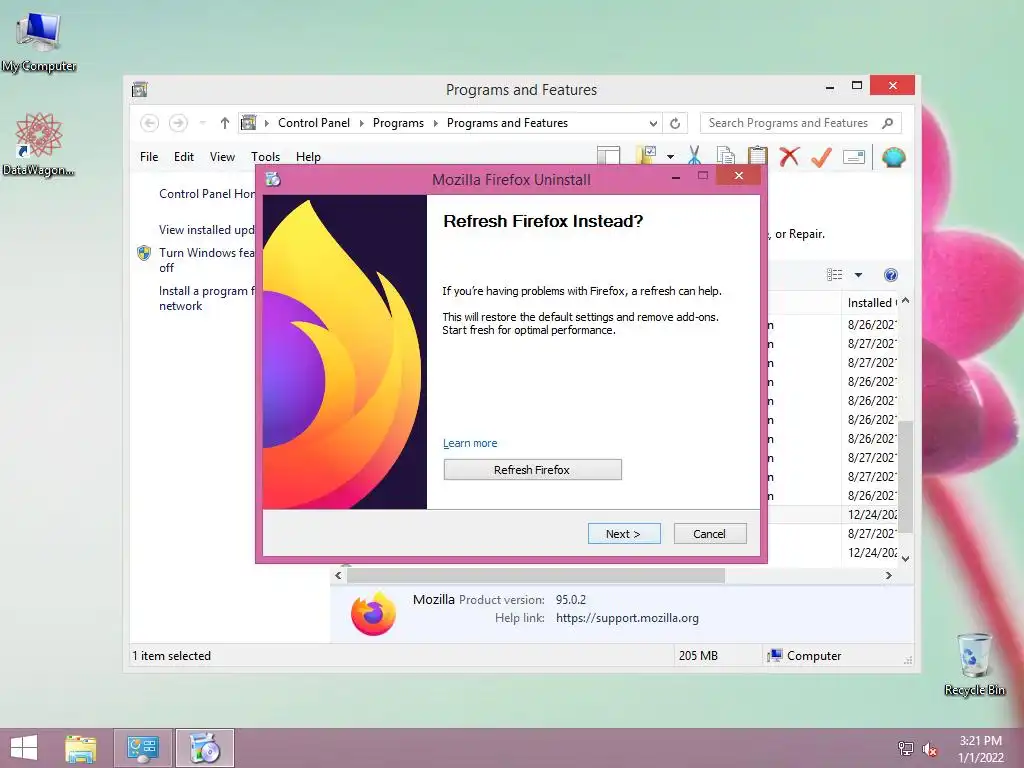Click the refresh address bar icon
Image resolution: width=1024 pixels, height=768 pixels.
pyautogui.click(x=675, y=123)
